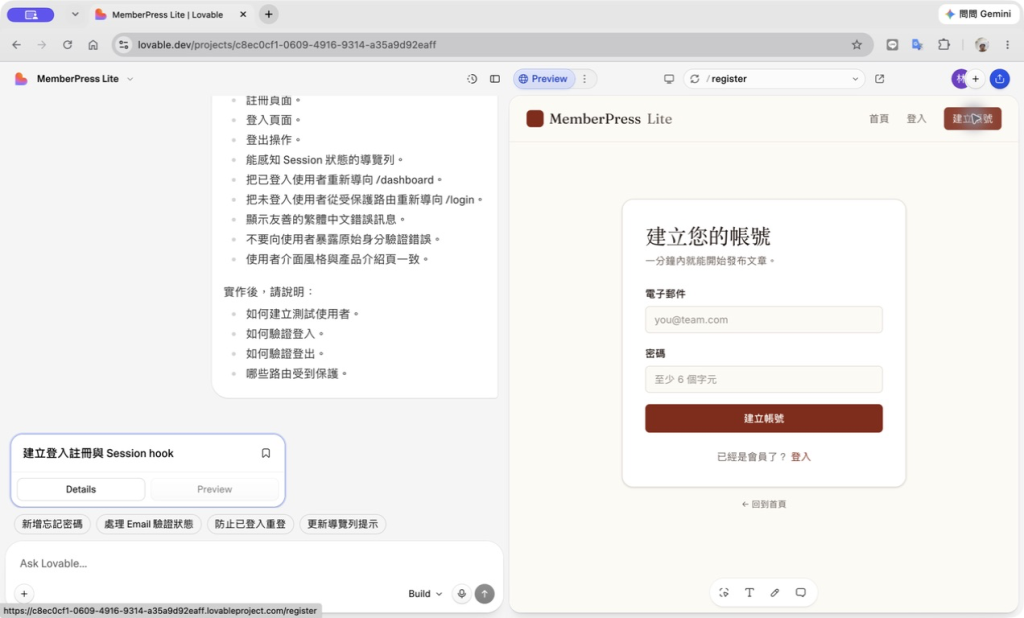Open Chrome profile avatar
This screenshot has width=1024, height=618.
point(981,45)
